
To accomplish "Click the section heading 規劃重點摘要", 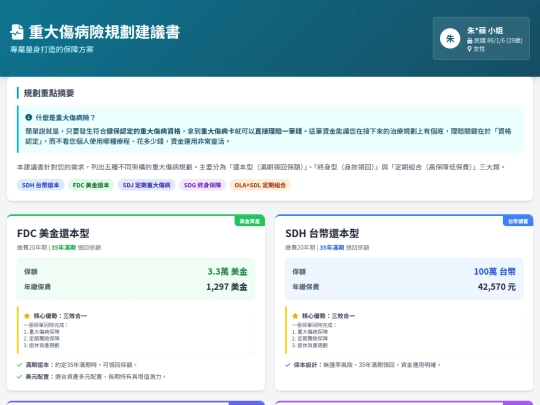I will coord(49,93).
